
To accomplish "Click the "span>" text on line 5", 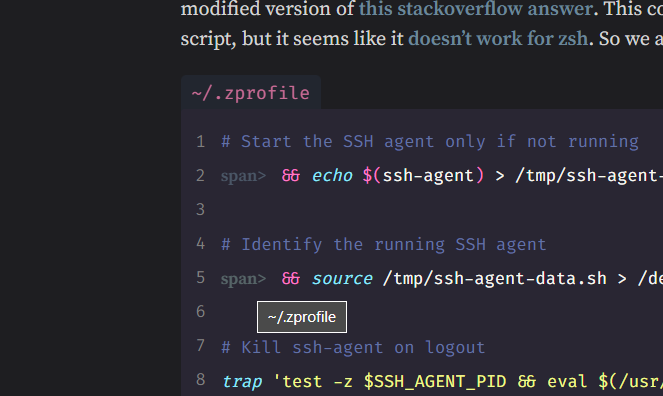I will click(243, 279).
